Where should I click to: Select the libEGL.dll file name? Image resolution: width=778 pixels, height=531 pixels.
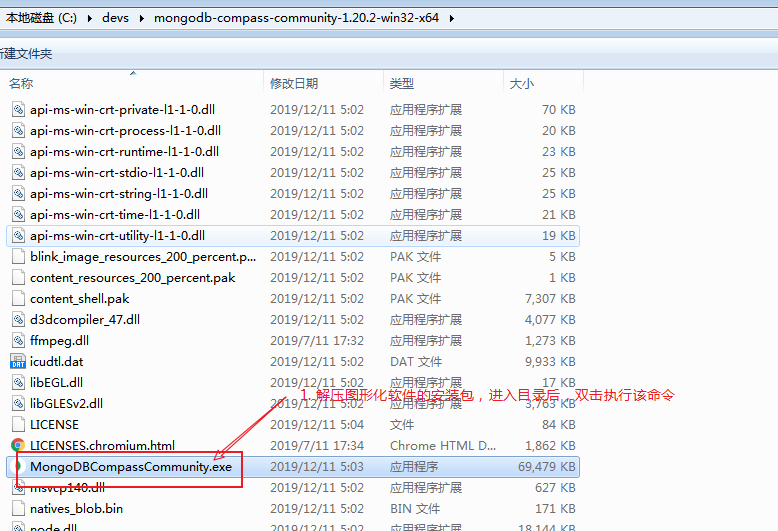pyautogui.click(x=57, y=383)
